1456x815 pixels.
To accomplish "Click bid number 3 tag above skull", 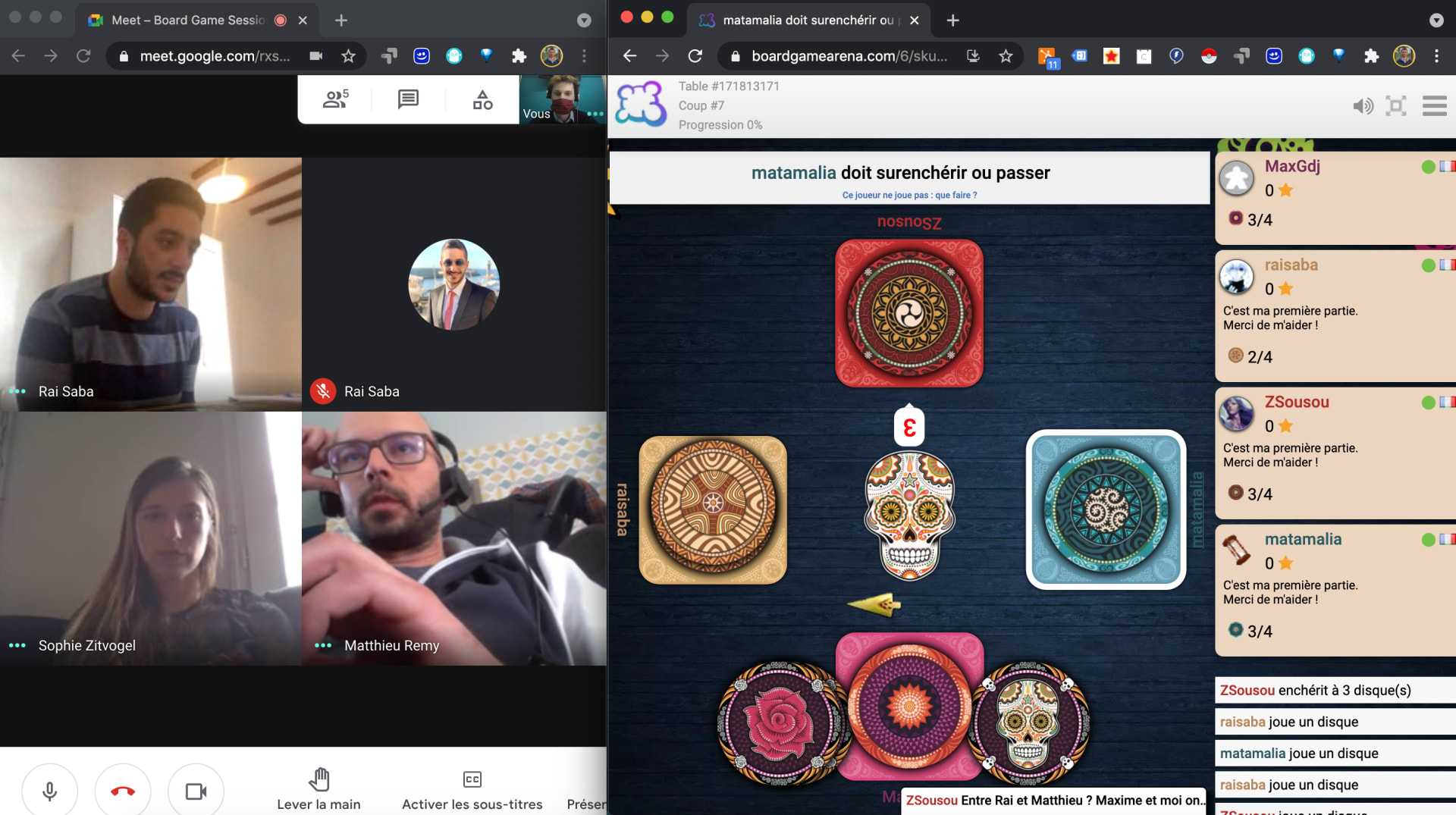I will (x=909, y=427).
